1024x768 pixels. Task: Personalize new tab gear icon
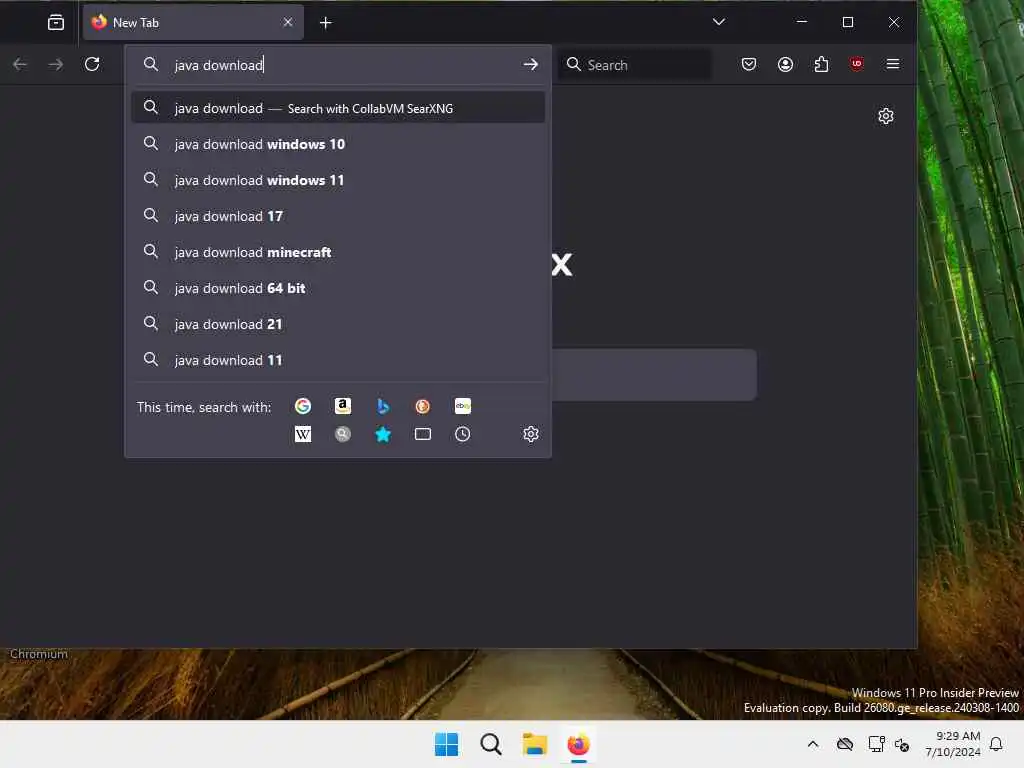(x=886, y=116)
